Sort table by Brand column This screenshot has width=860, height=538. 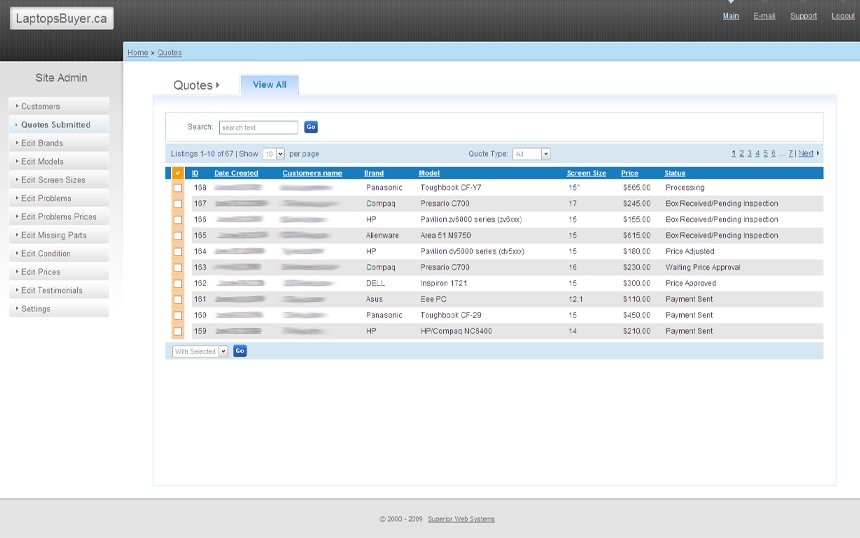374,173
